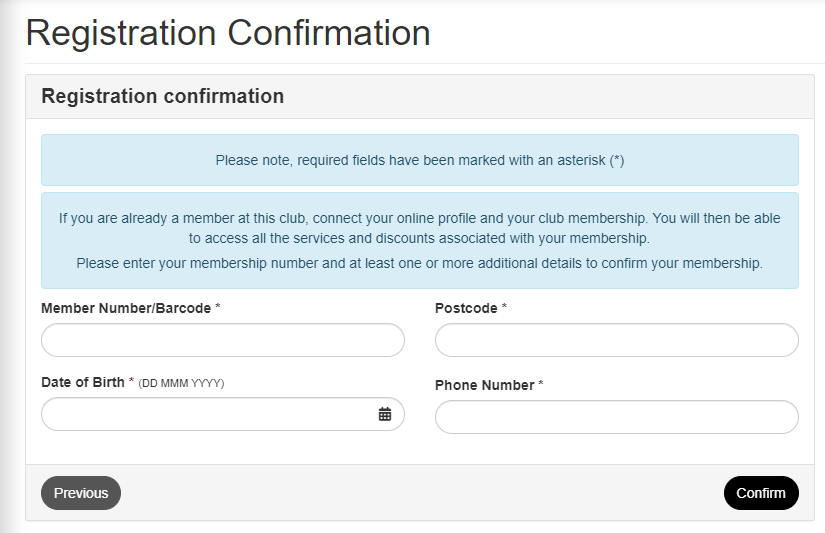Screen dimensions: 825x533
Task: Click into the Phone Number field
Action: pyautogui.click(x=616, y=417)
